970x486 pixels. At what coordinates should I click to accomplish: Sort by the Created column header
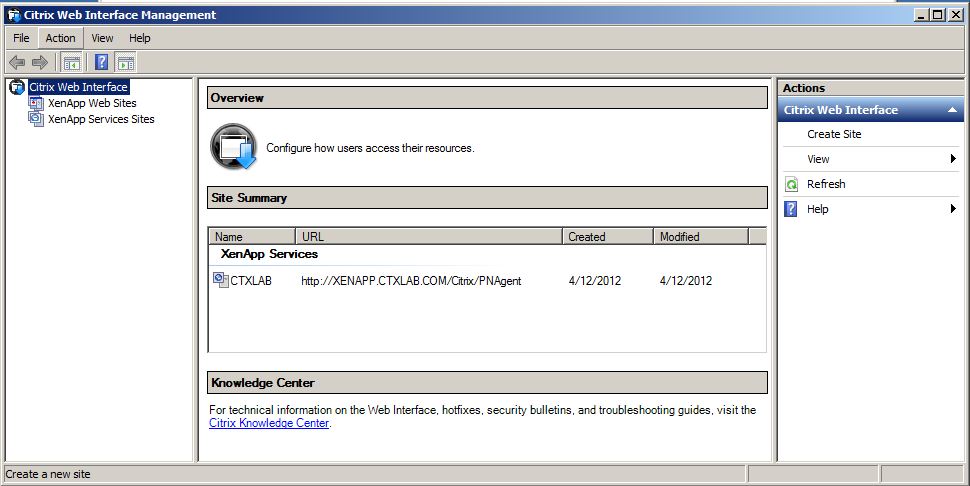point(608,237)
